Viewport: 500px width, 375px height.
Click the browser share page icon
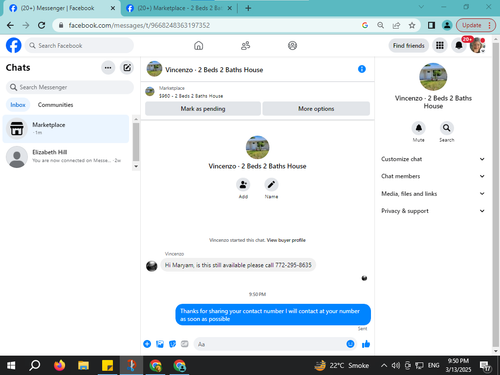[x=396, y=25]
